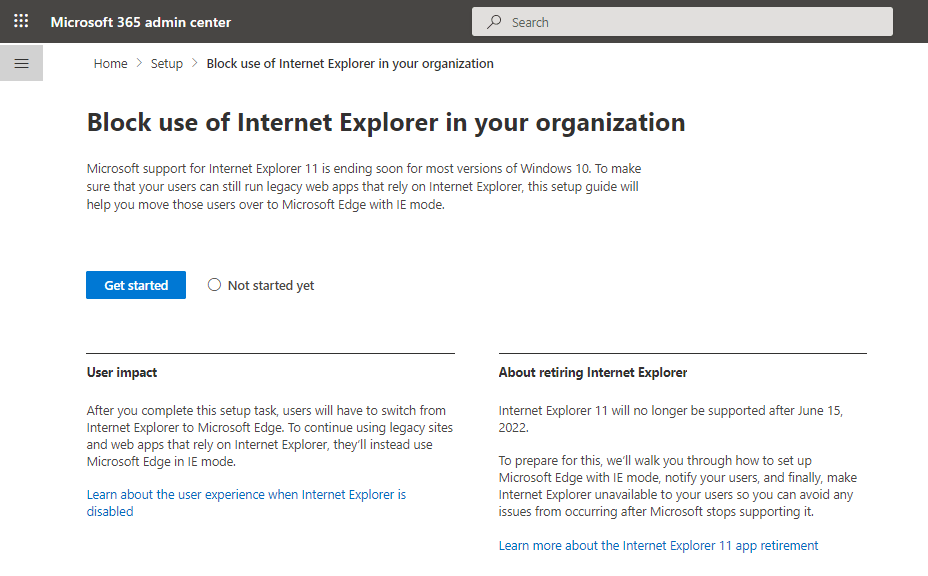Toggle the hamburger navigation menu
The width and height of the screenshot is (928, 576).
tap(21, 63)
